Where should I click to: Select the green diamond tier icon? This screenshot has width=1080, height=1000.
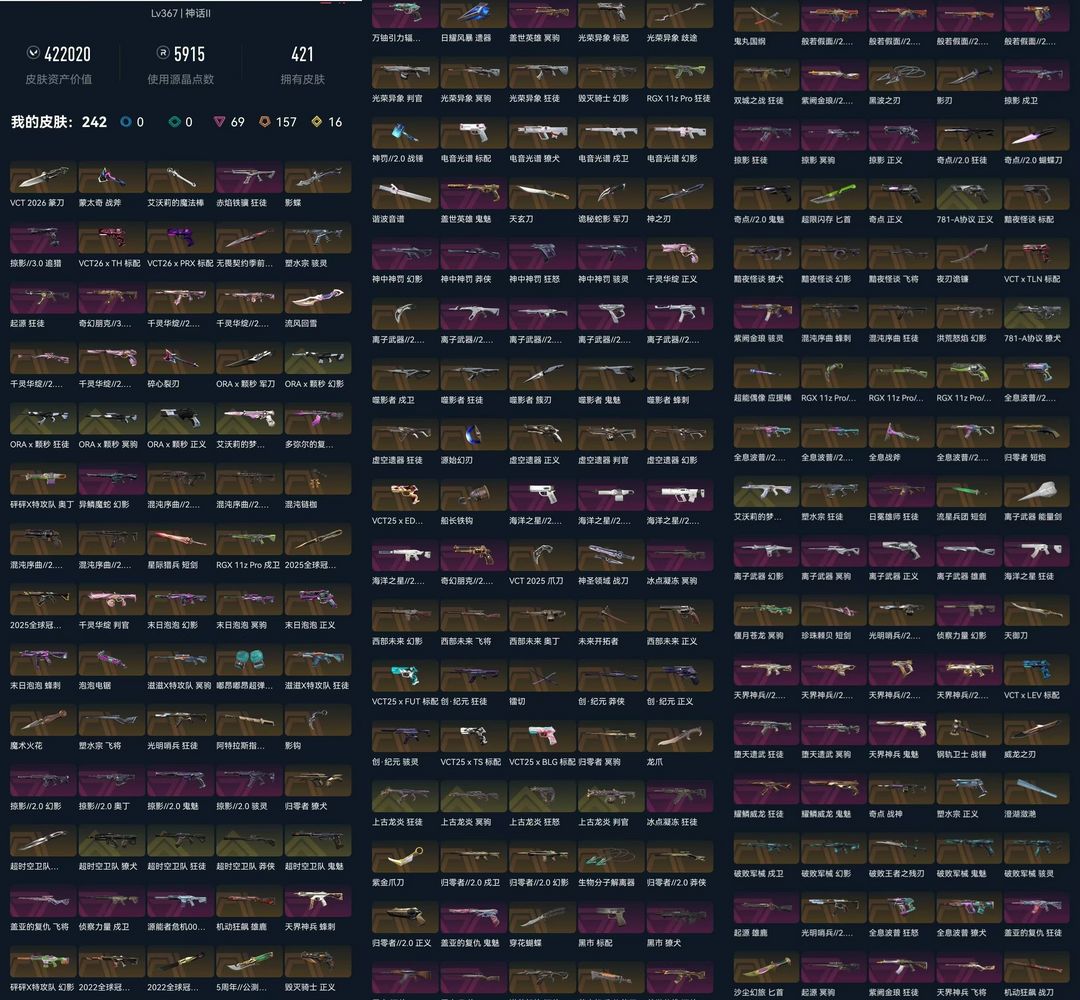point(175,122)
